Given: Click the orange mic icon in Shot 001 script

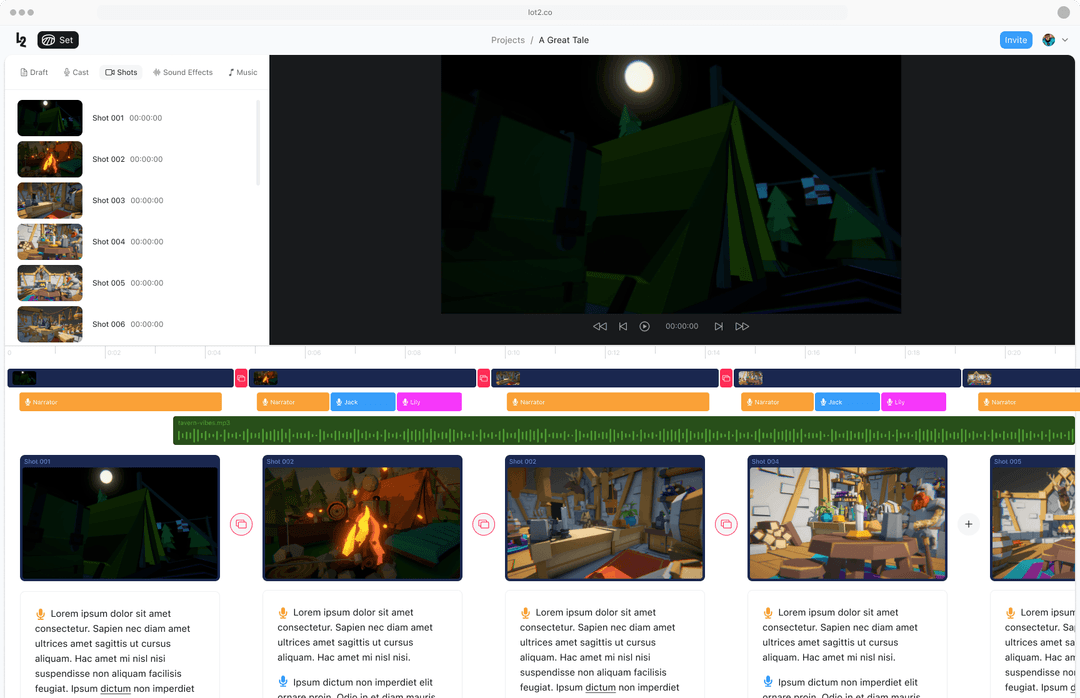Looking at the screenshot, I should 41,613.
